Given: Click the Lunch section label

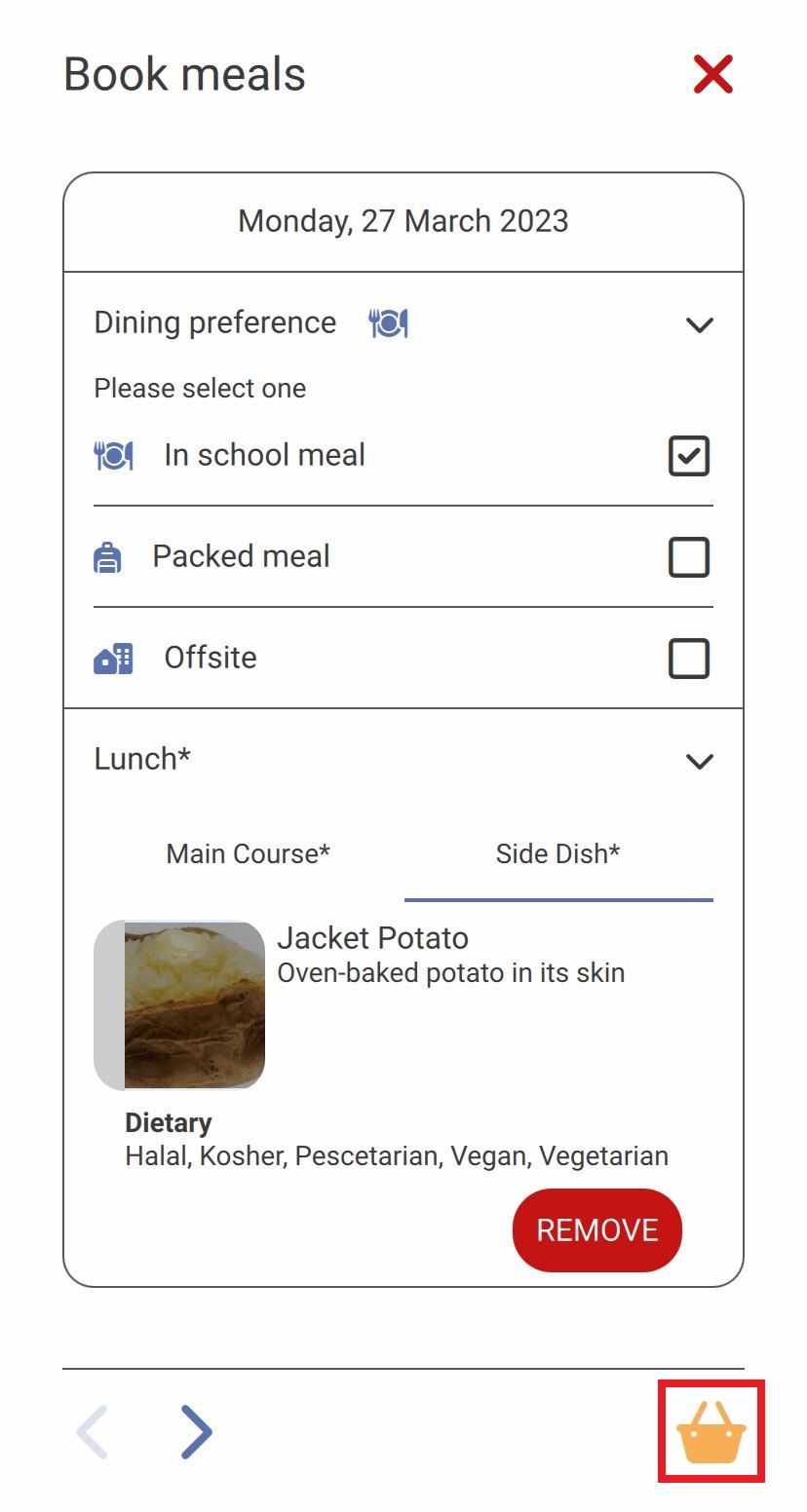Looking at the screenshot, I should (x=142, y=758).
